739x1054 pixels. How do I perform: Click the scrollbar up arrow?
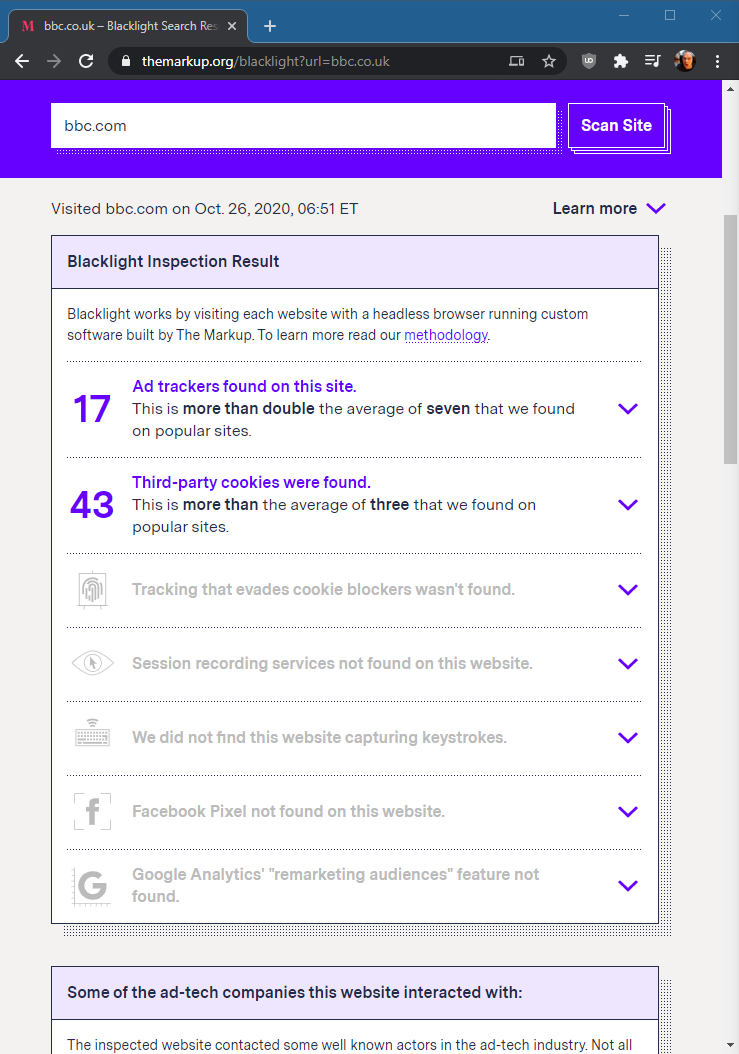coord(730,88)
